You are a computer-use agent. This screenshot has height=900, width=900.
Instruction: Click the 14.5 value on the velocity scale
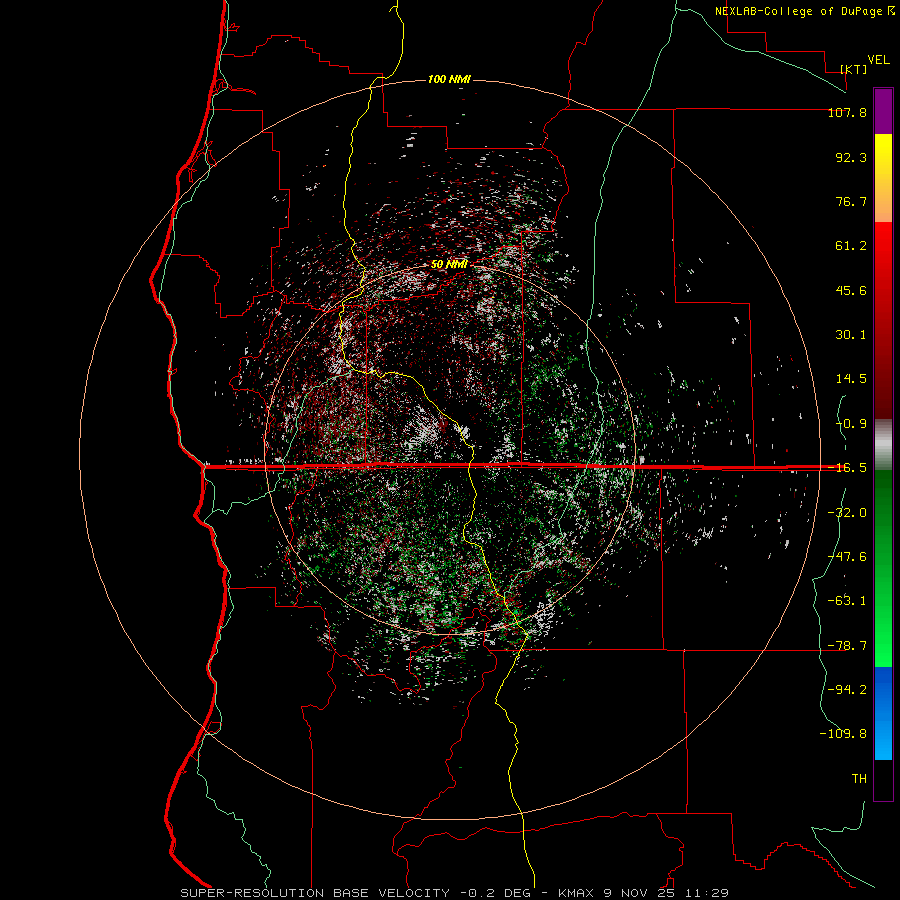pyautogui.click(x=851, y=379)
